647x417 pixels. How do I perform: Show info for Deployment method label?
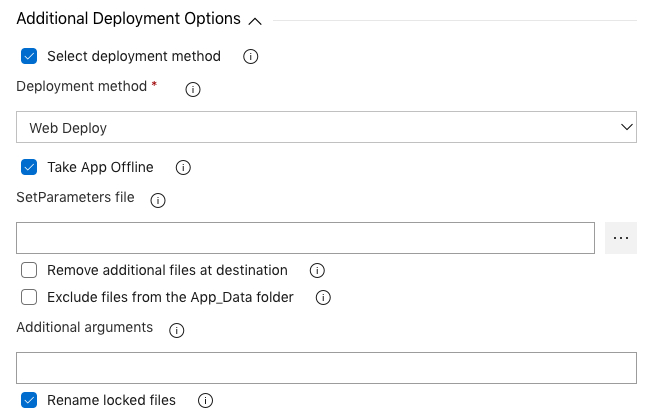[x=193, y=90]
